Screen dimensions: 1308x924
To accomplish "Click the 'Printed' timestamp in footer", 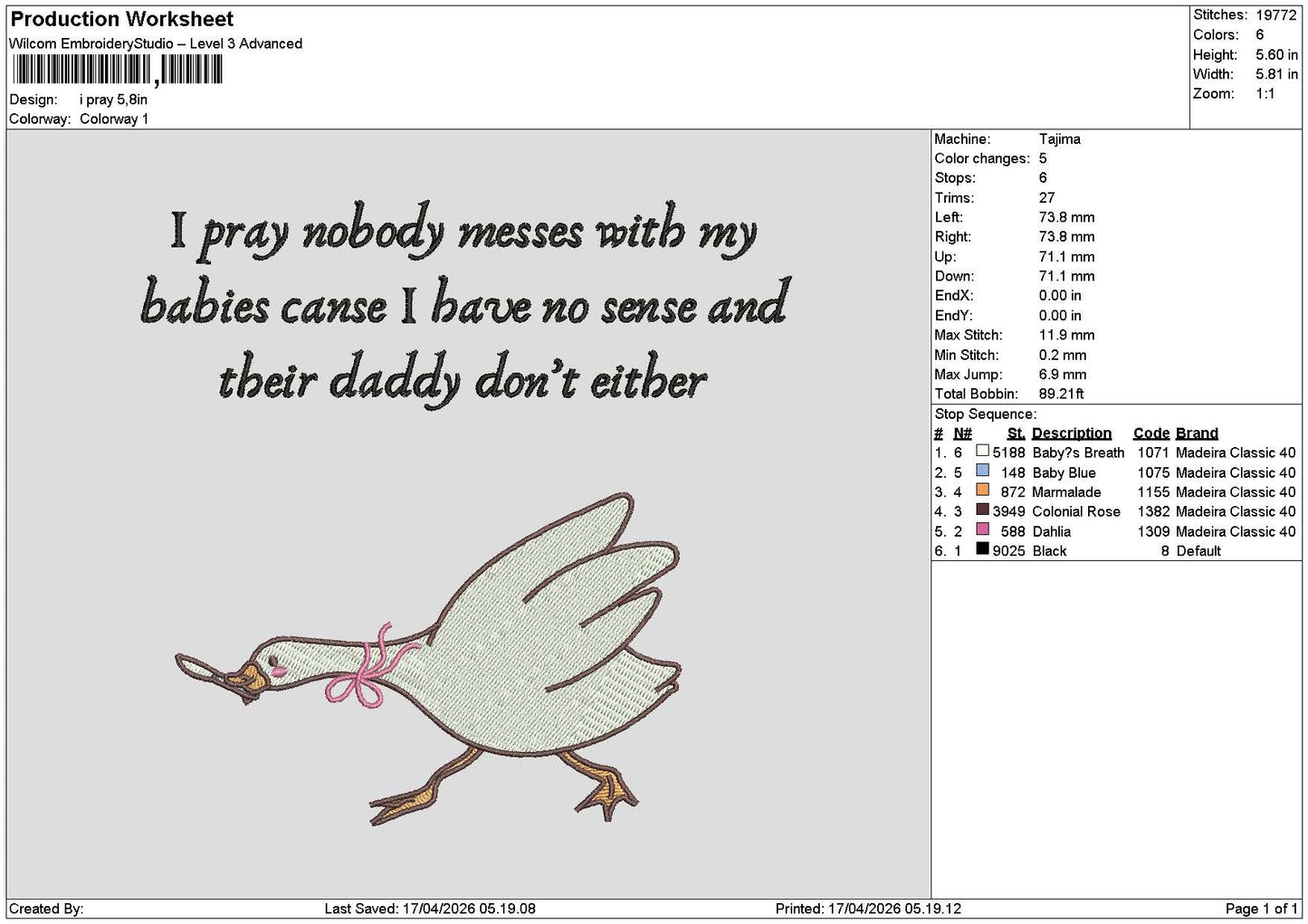I will [868, 909].
